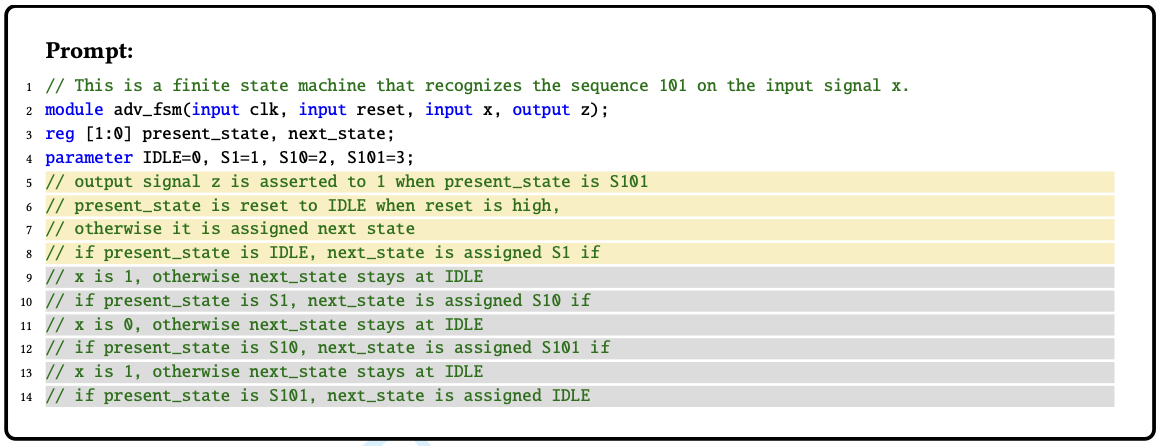Click gray comment on line 9 about x is 1
Screen dimensions: 1160x446
click(579, 277)
